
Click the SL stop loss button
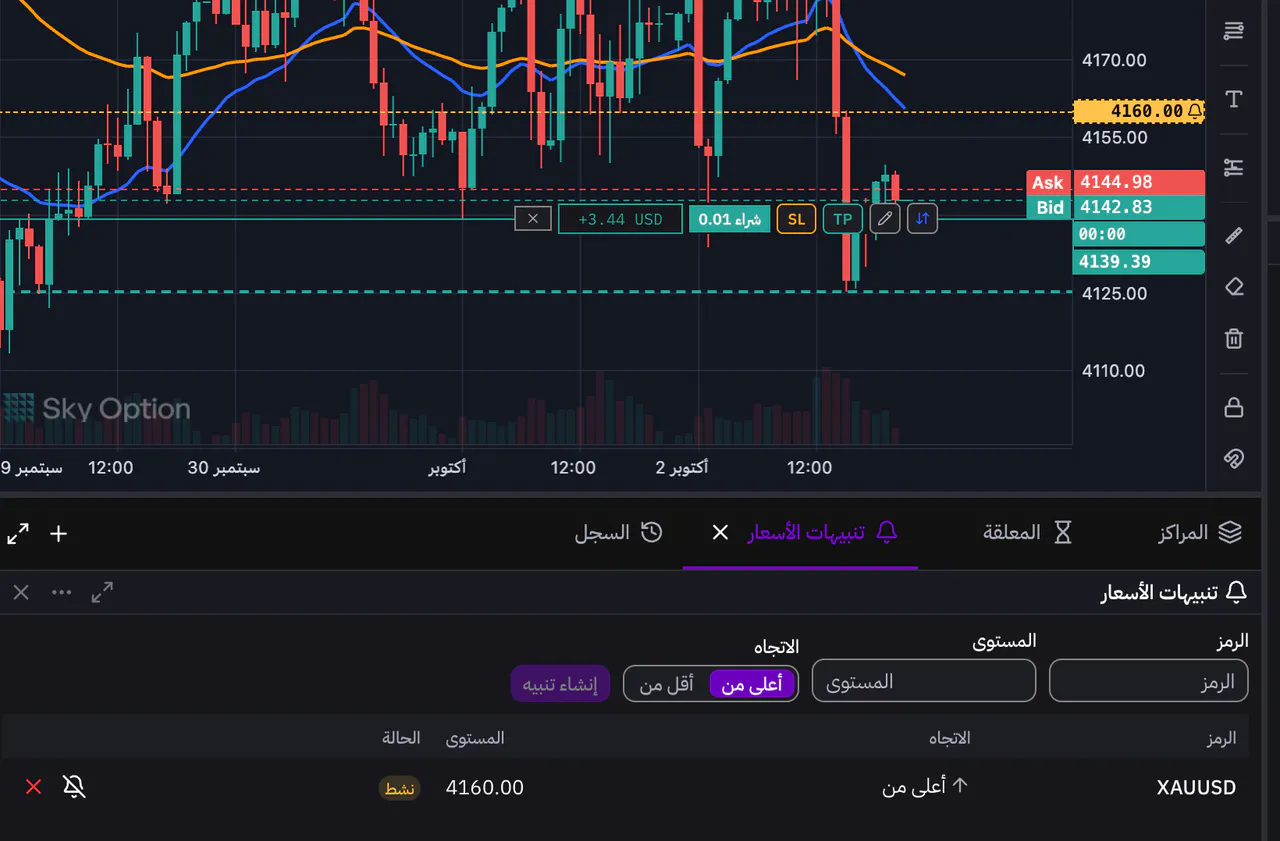click(x=796, y=219)
